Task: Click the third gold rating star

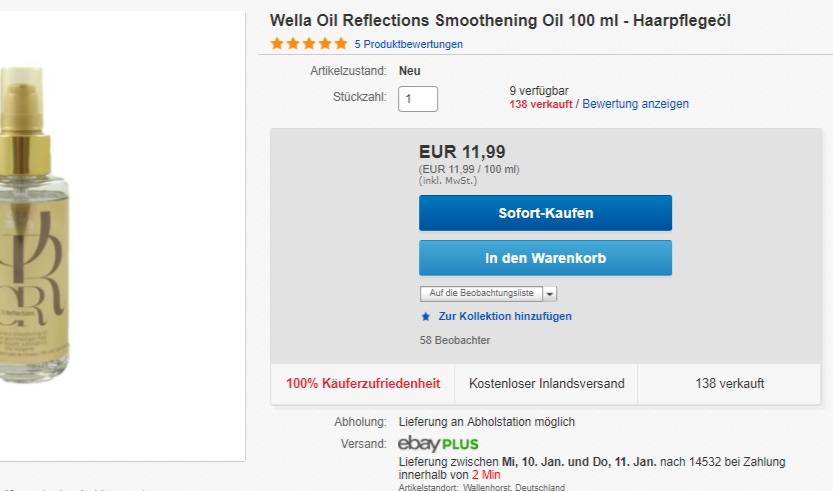Action: point(309,44)
